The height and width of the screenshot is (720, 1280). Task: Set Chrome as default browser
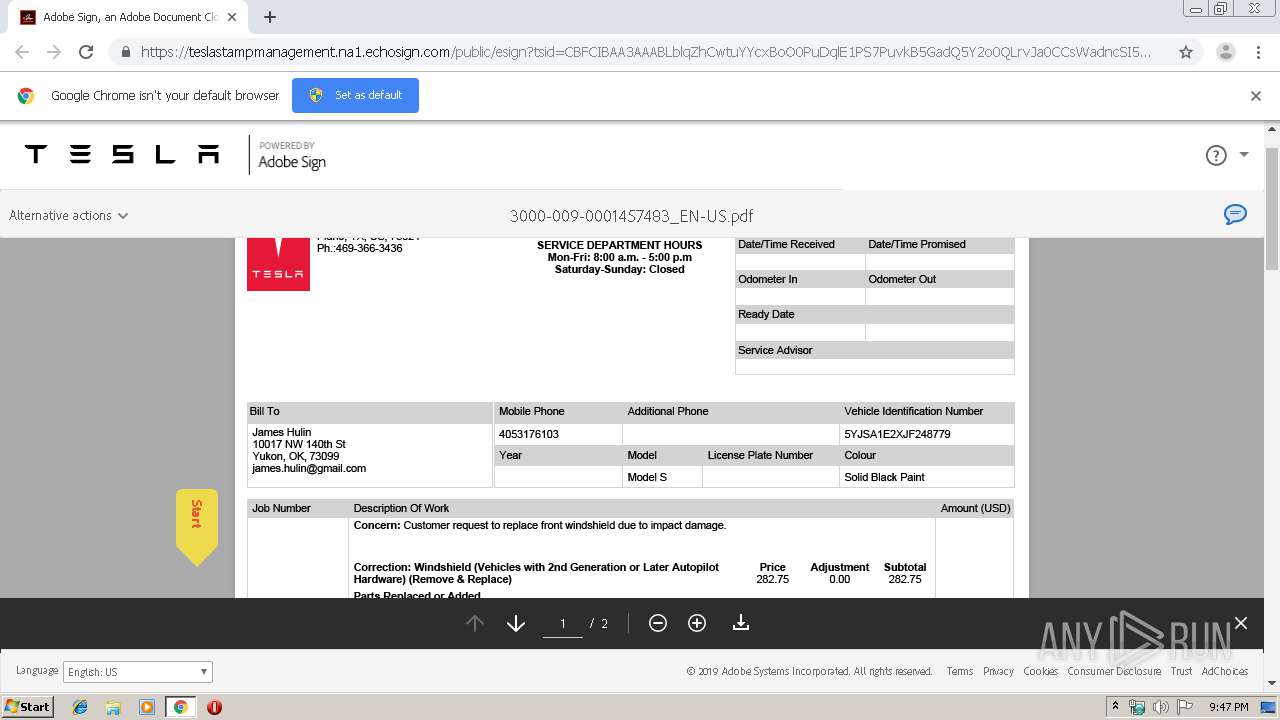[x=355, y=95]
